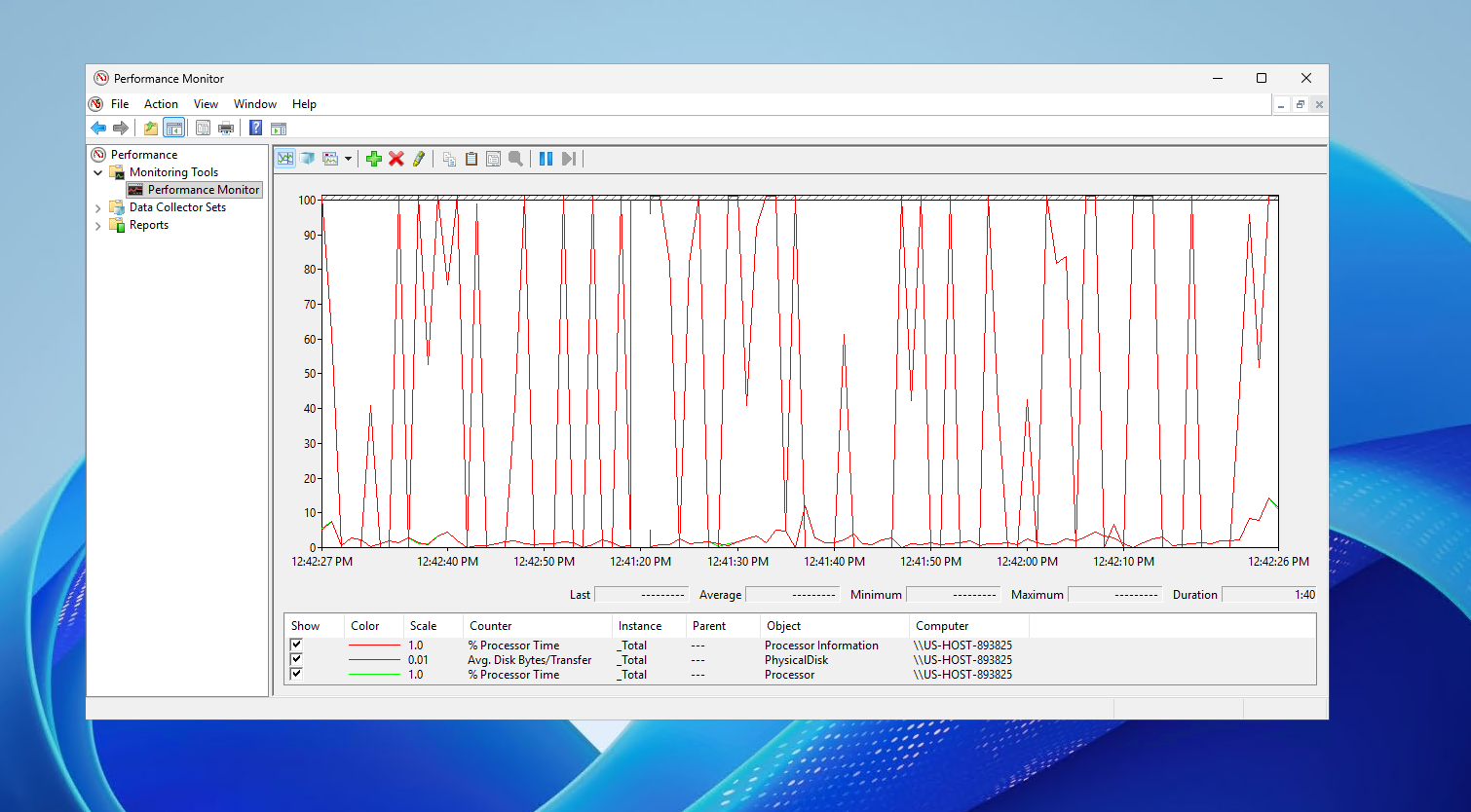Click the Duration field showing 1:40
Image resolution: width=1471 pixels, height=812 pixels.
[1269, 594]
